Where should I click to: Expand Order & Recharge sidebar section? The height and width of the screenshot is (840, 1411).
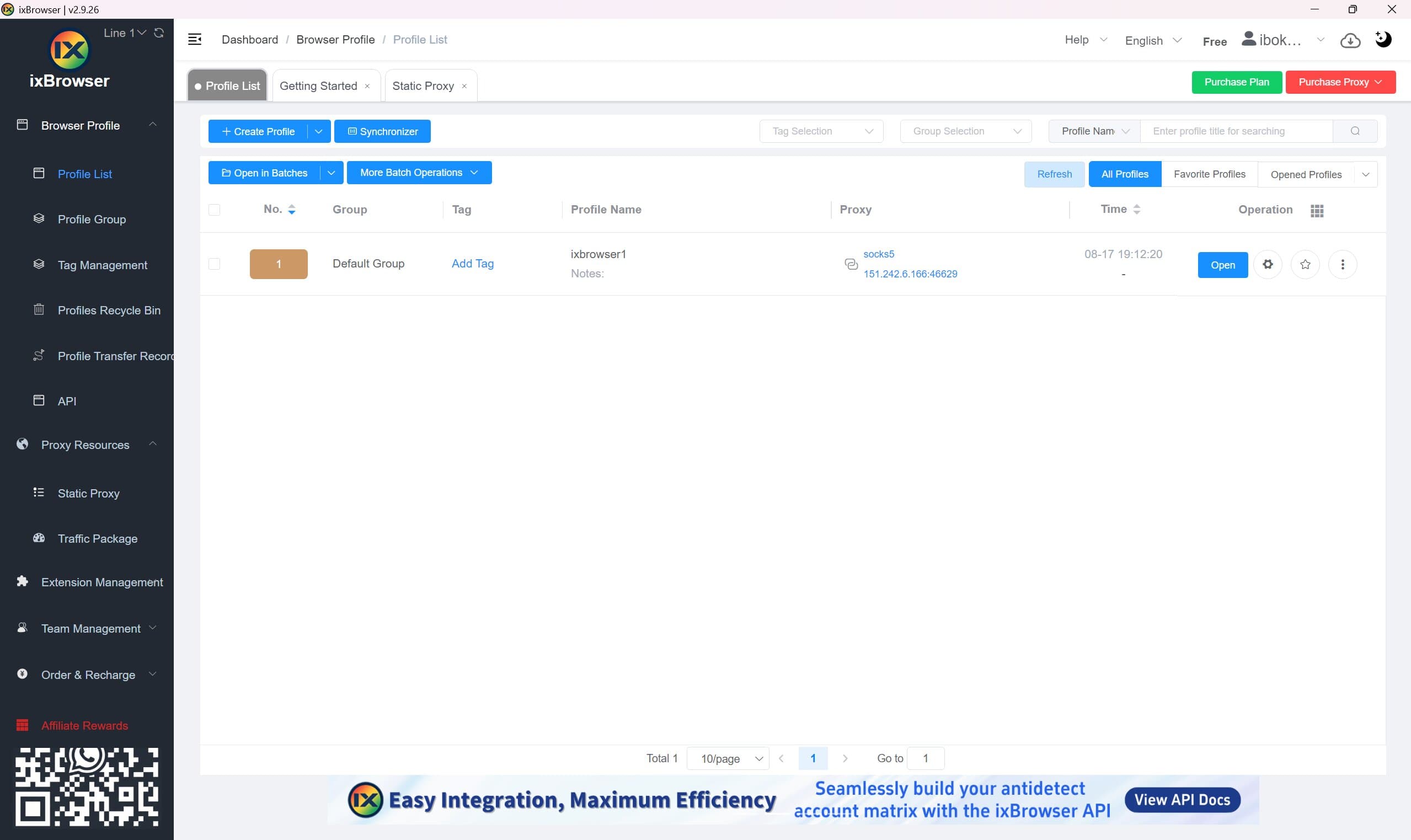pos(87,675)
